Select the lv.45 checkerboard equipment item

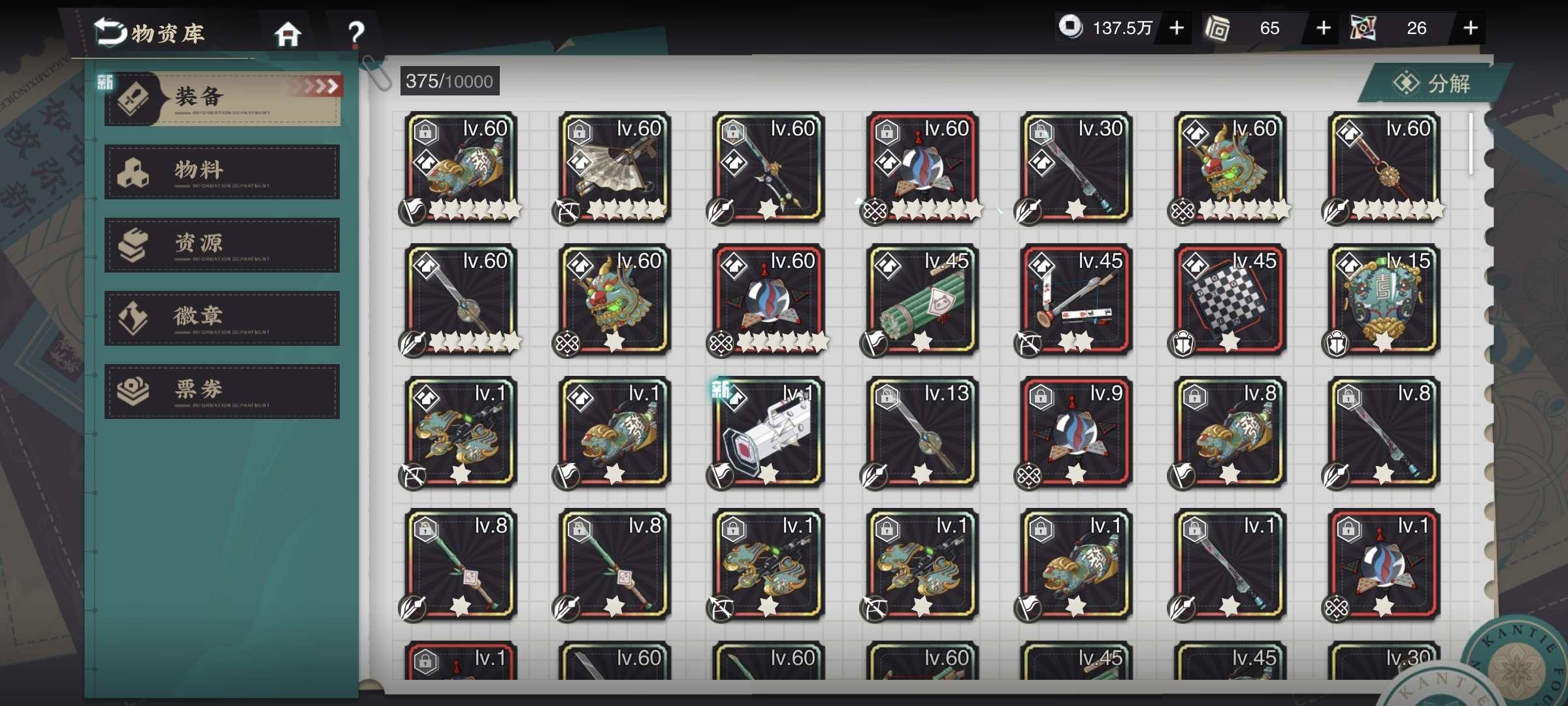(1230, 301)
